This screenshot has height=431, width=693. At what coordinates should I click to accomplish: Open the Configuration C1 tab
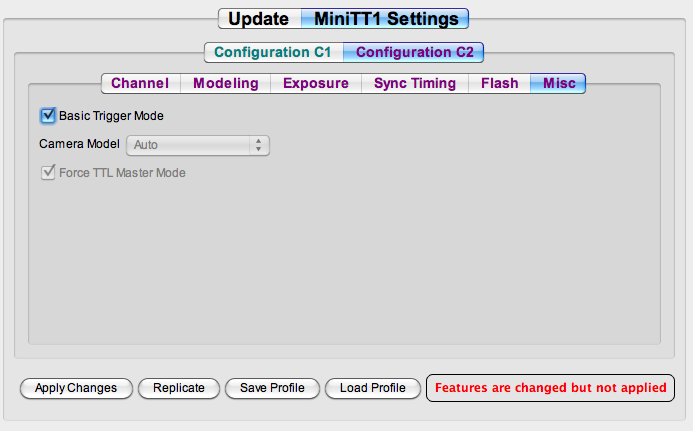[273, 52]
